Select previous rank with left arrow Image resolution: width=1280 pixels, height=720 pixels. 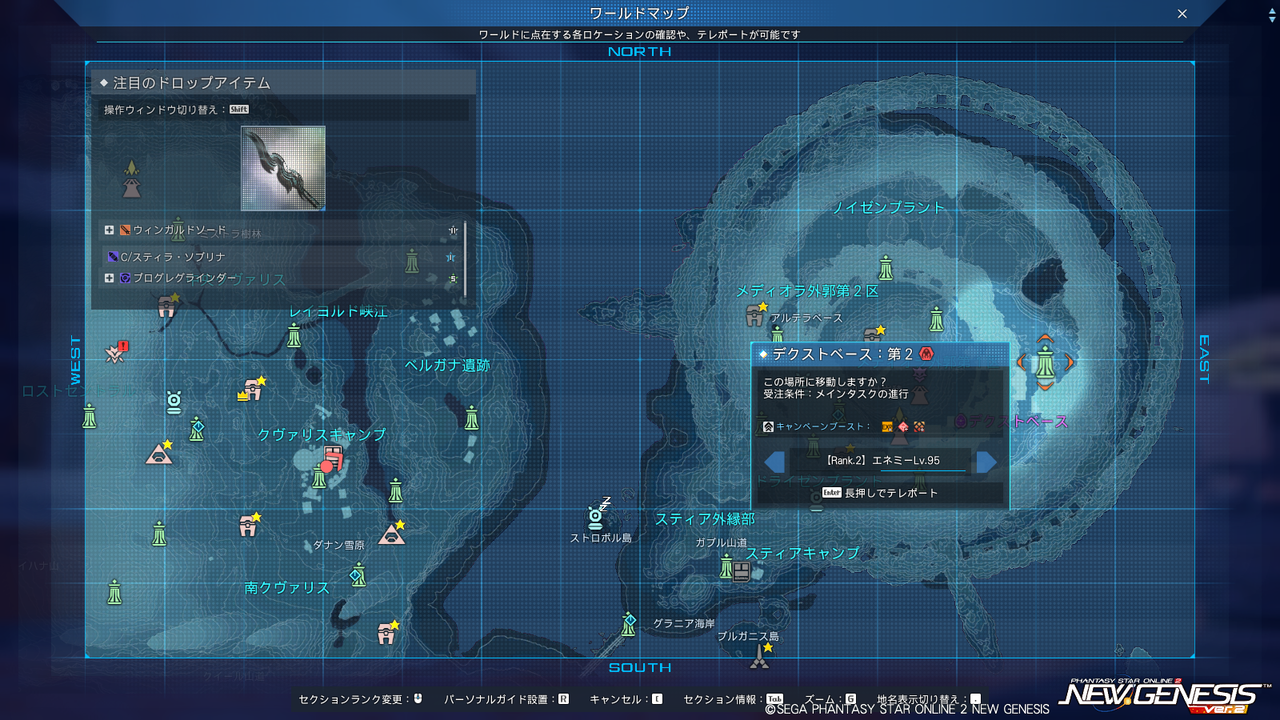(x=774, y=461)
